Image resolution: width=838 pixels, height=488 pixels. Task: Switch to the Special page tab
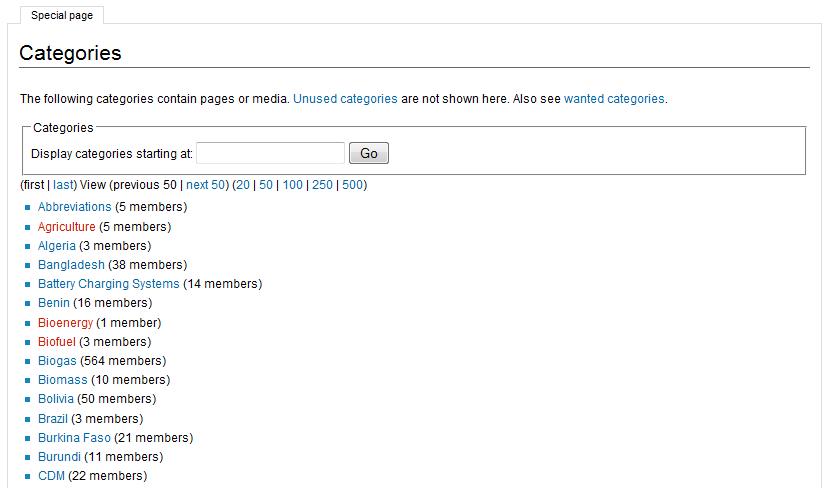61,15
